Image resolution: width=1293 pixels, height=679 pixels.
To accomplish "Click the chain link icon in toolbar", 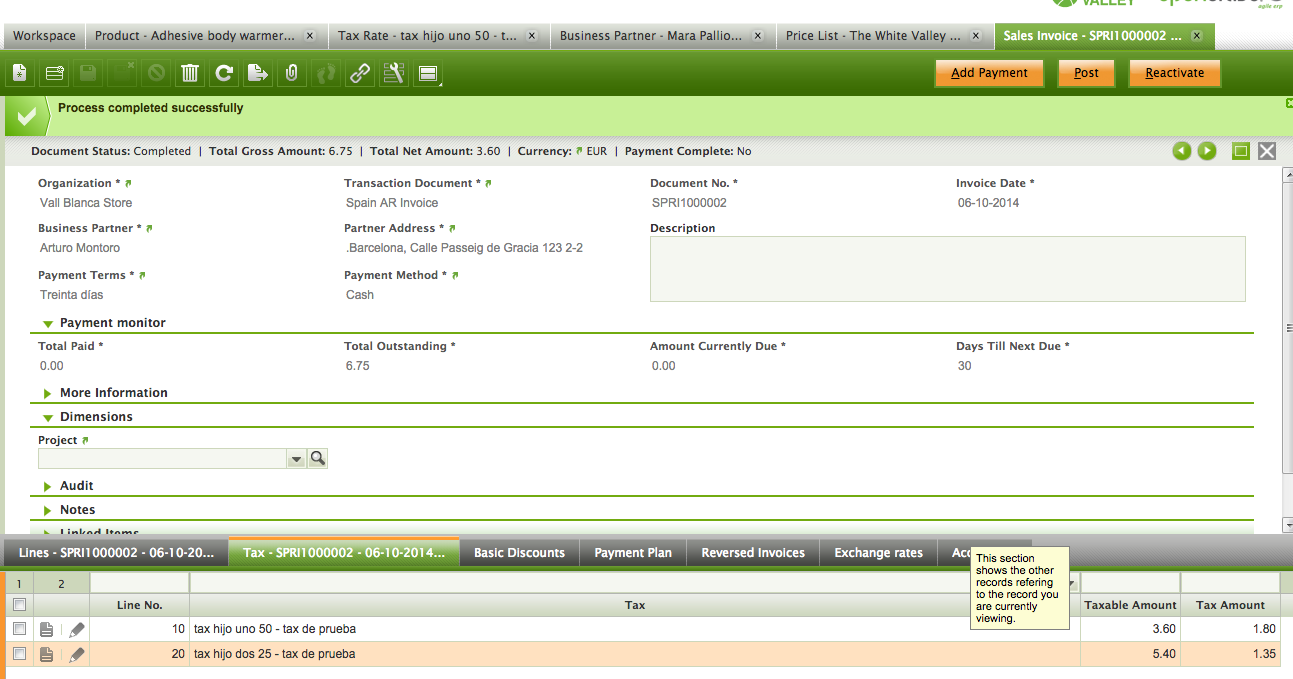I will coord(359,73).
